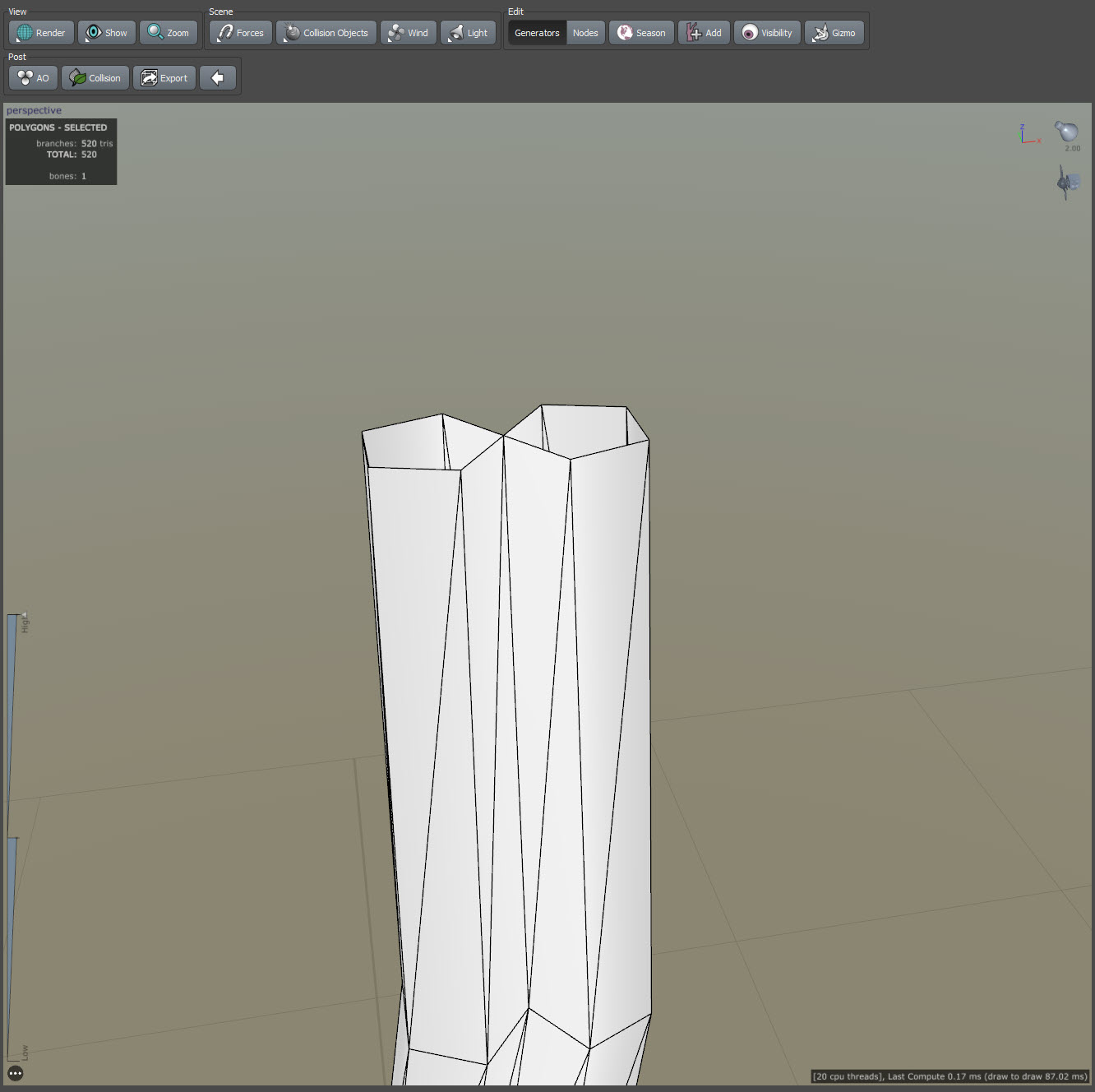The height and width of the screenshot is (1092, 1095).
Task: Click the Low end of LOD slider
Action: tap(25, 1053)
